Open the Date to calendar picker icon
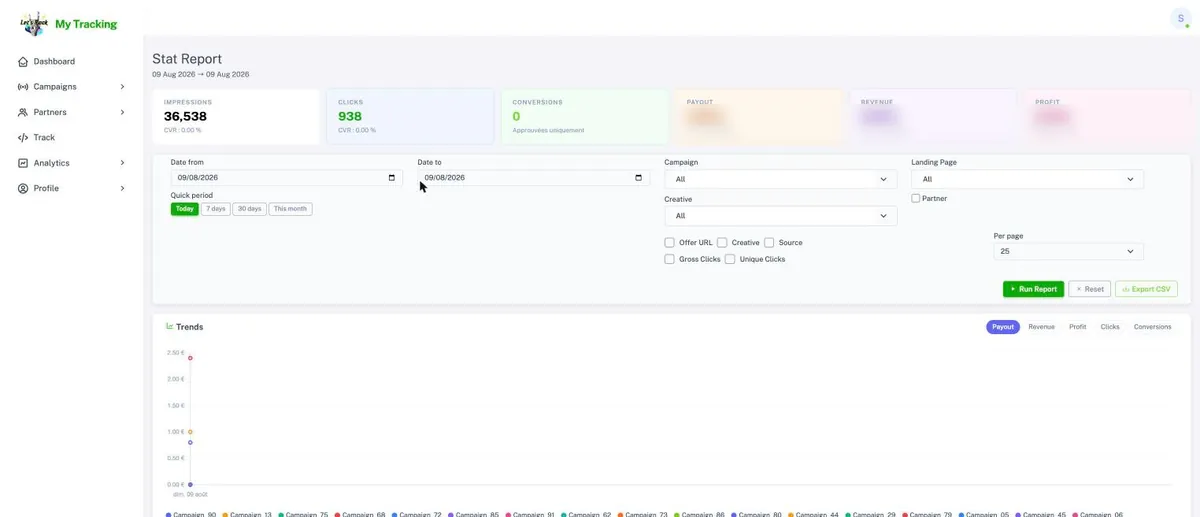Viewport: 1200px width, 517px height. pos(638,178)
